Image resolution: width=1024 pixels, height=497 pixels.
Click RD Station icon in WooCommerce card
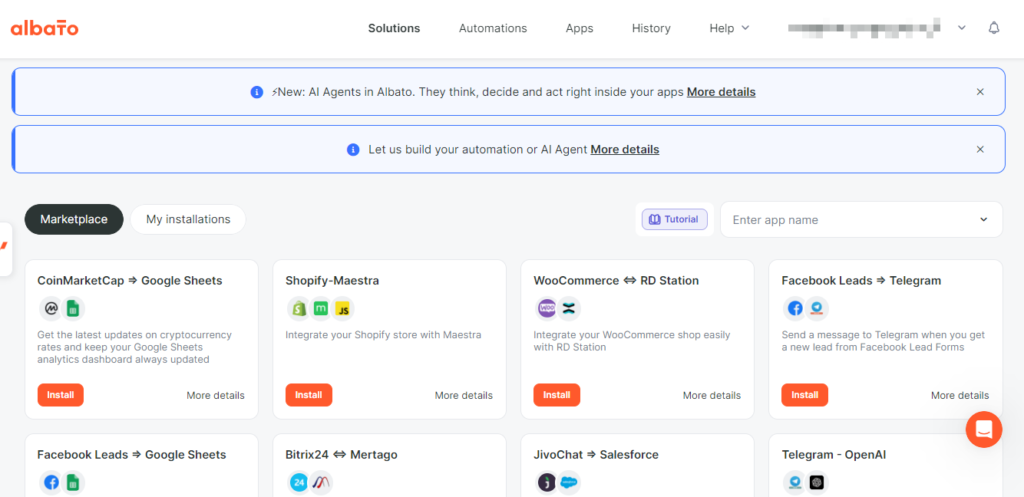[569, 308]
